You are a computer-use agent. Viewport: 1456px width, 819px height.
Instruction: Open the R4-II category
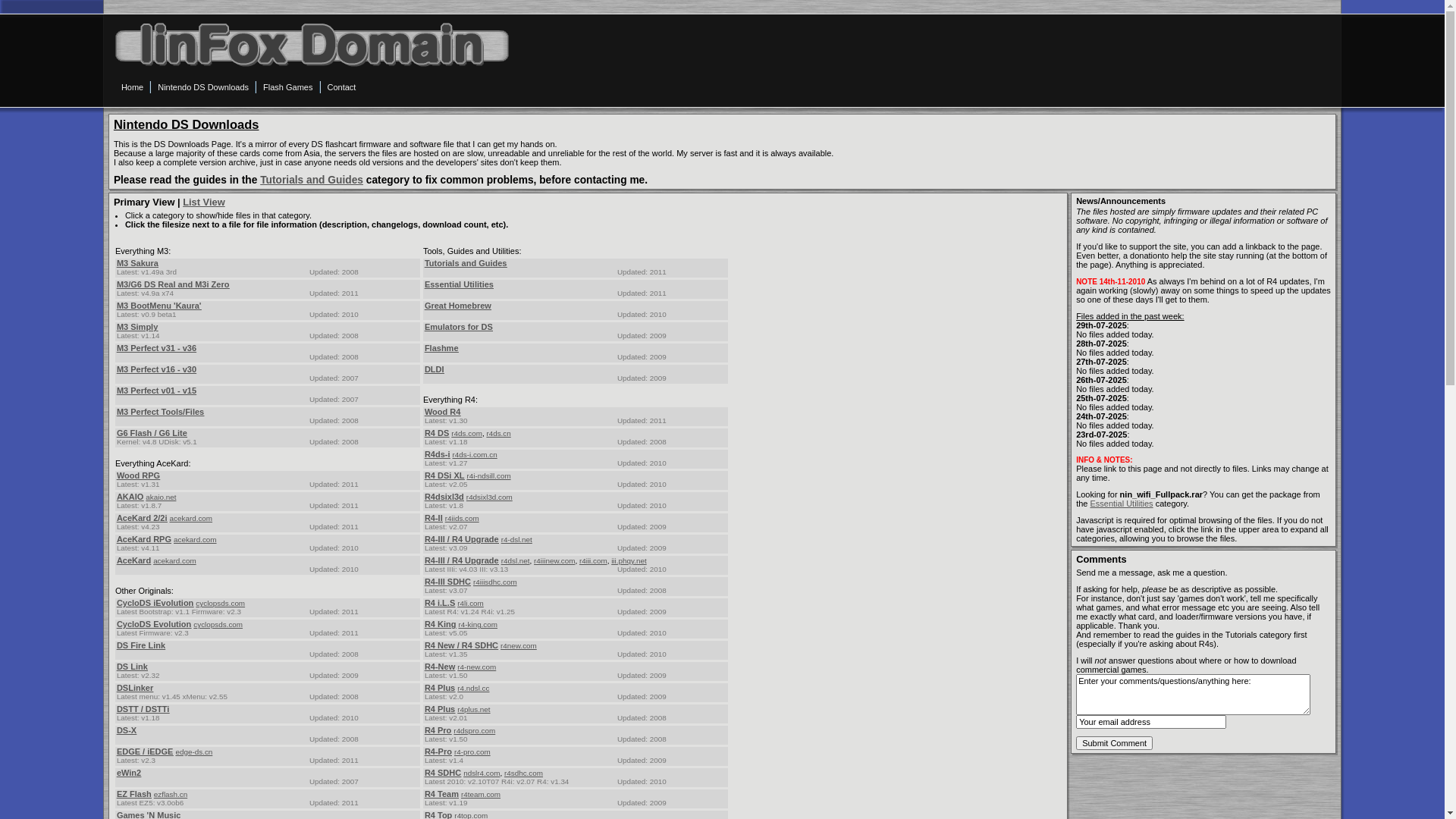coord(434,518)
